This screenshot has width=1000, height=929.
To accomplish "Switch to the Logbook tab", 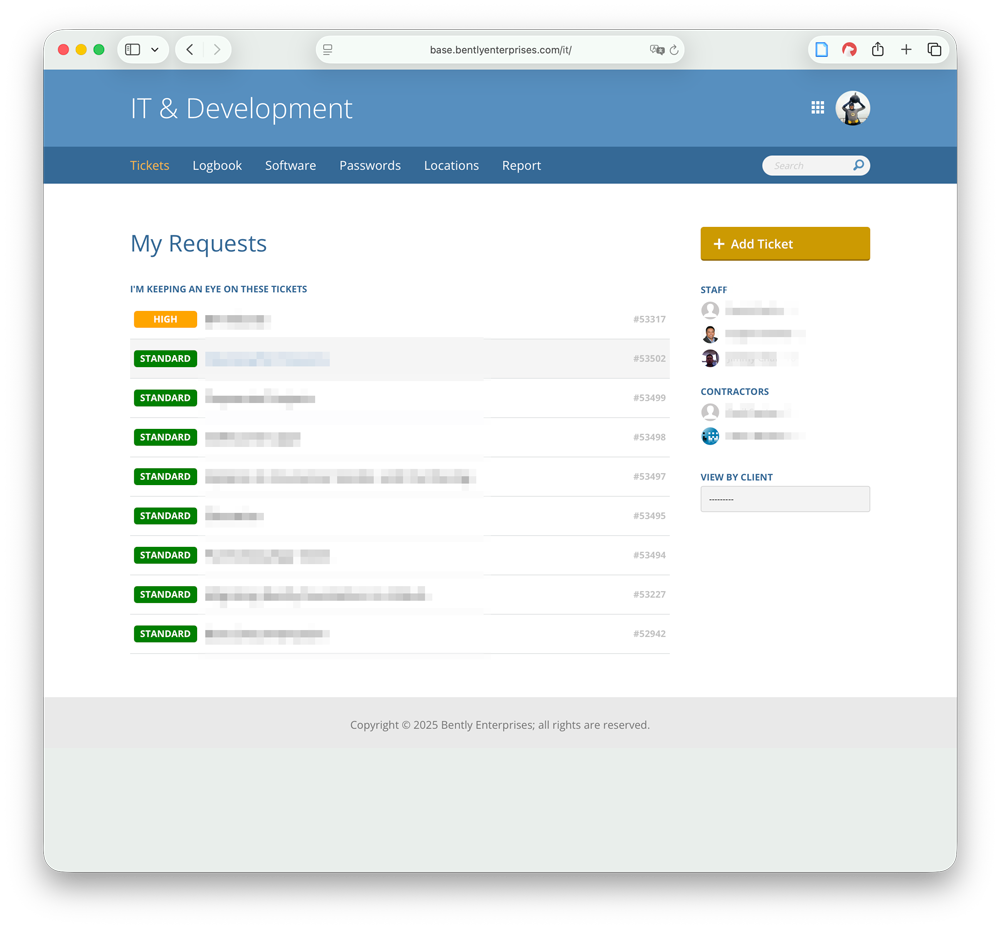I will tap(217, 166).
